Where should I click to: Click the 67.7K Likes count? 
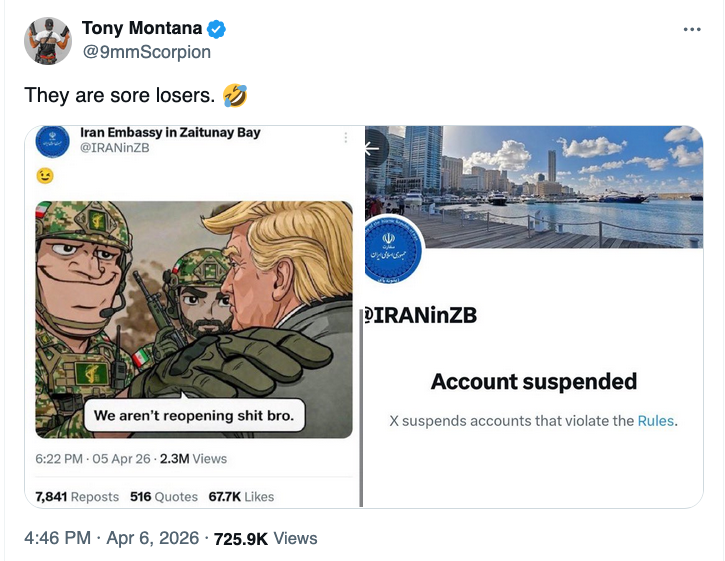pos(241,496)
